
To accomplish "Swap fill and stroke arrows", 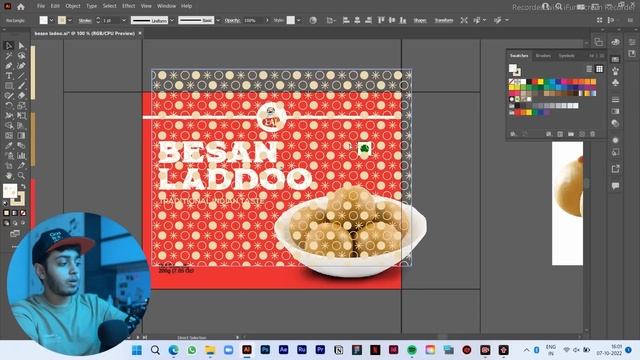I will (x=23, y=187).
